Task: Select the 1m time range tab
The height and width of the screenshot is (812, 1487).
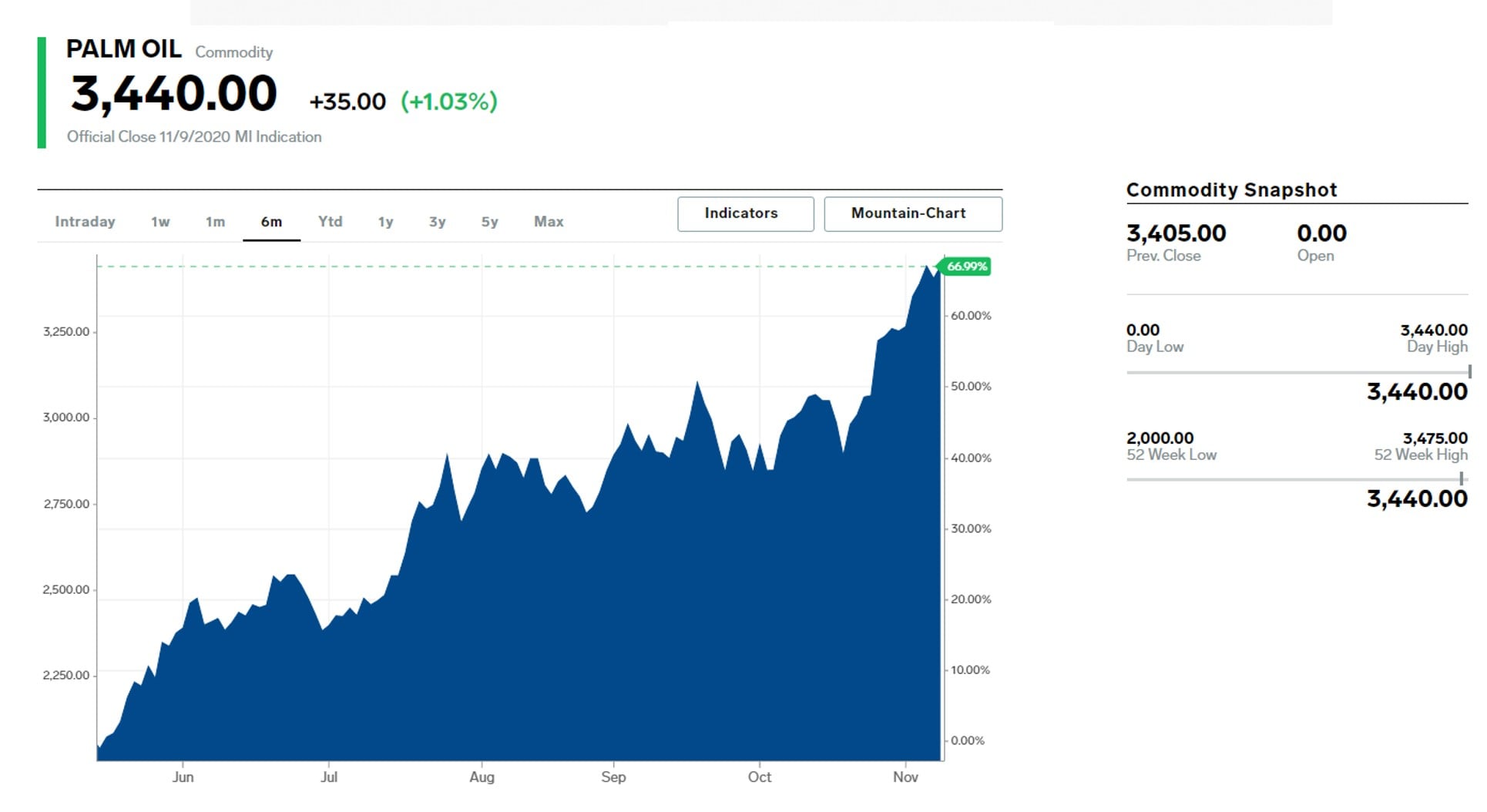Action: (216, 222)
